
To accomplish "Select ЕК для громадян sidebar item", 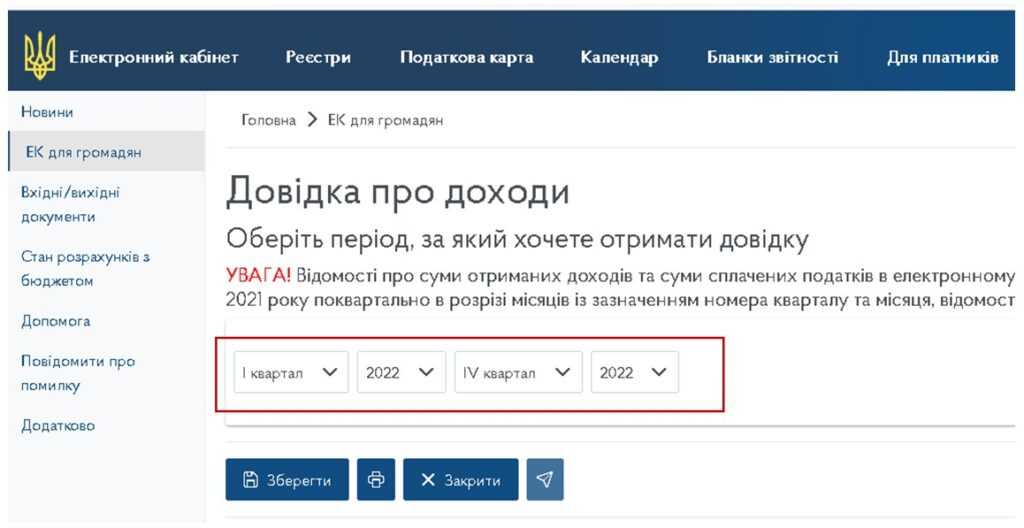I will [106, 152].
